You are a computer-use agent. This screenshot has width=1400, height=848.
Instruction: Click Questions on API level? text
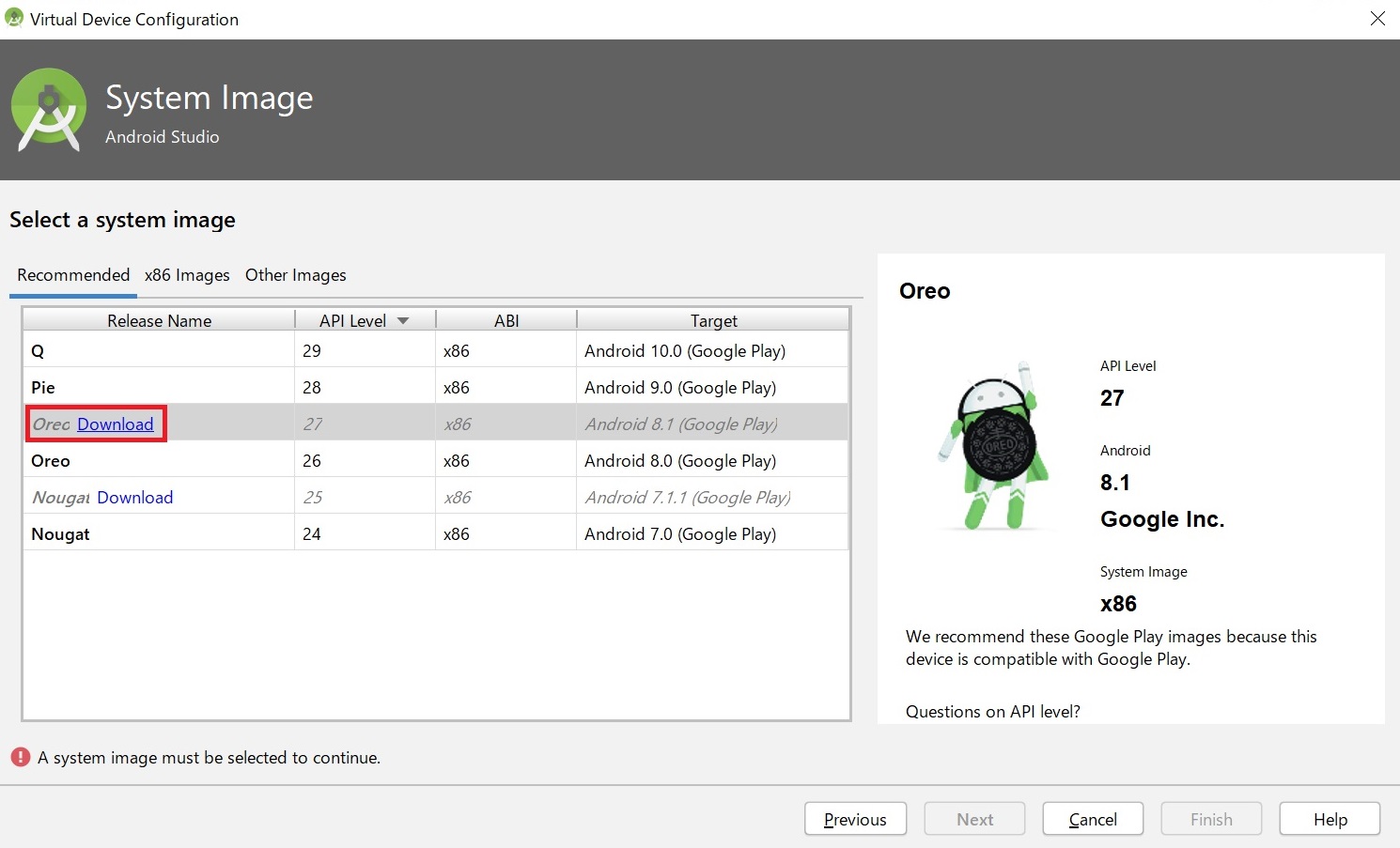tap(993, 712)
